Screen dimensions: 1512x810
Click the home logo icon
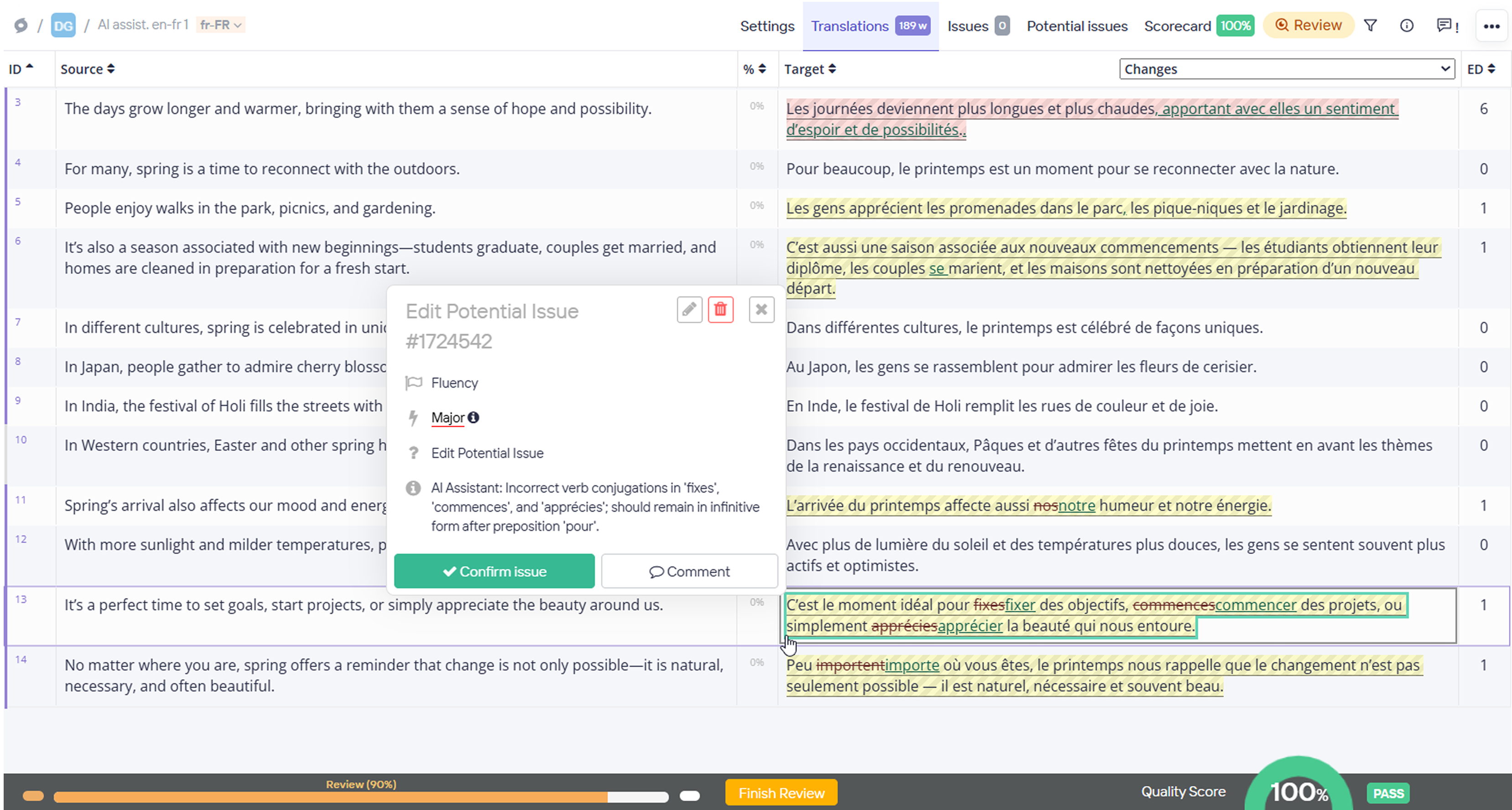21,25
